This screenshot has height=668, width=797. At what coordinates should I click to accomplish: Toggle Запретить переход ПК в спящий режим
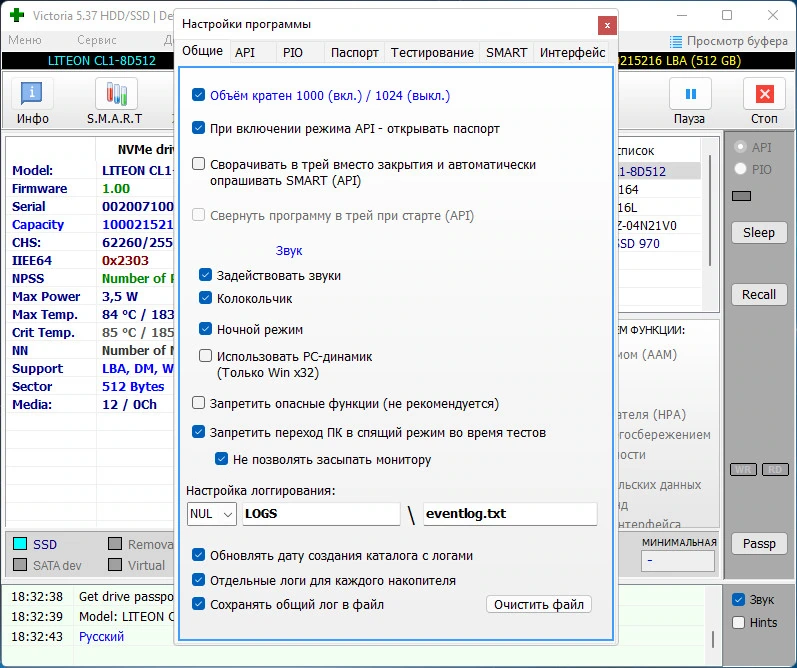[198, 432]
